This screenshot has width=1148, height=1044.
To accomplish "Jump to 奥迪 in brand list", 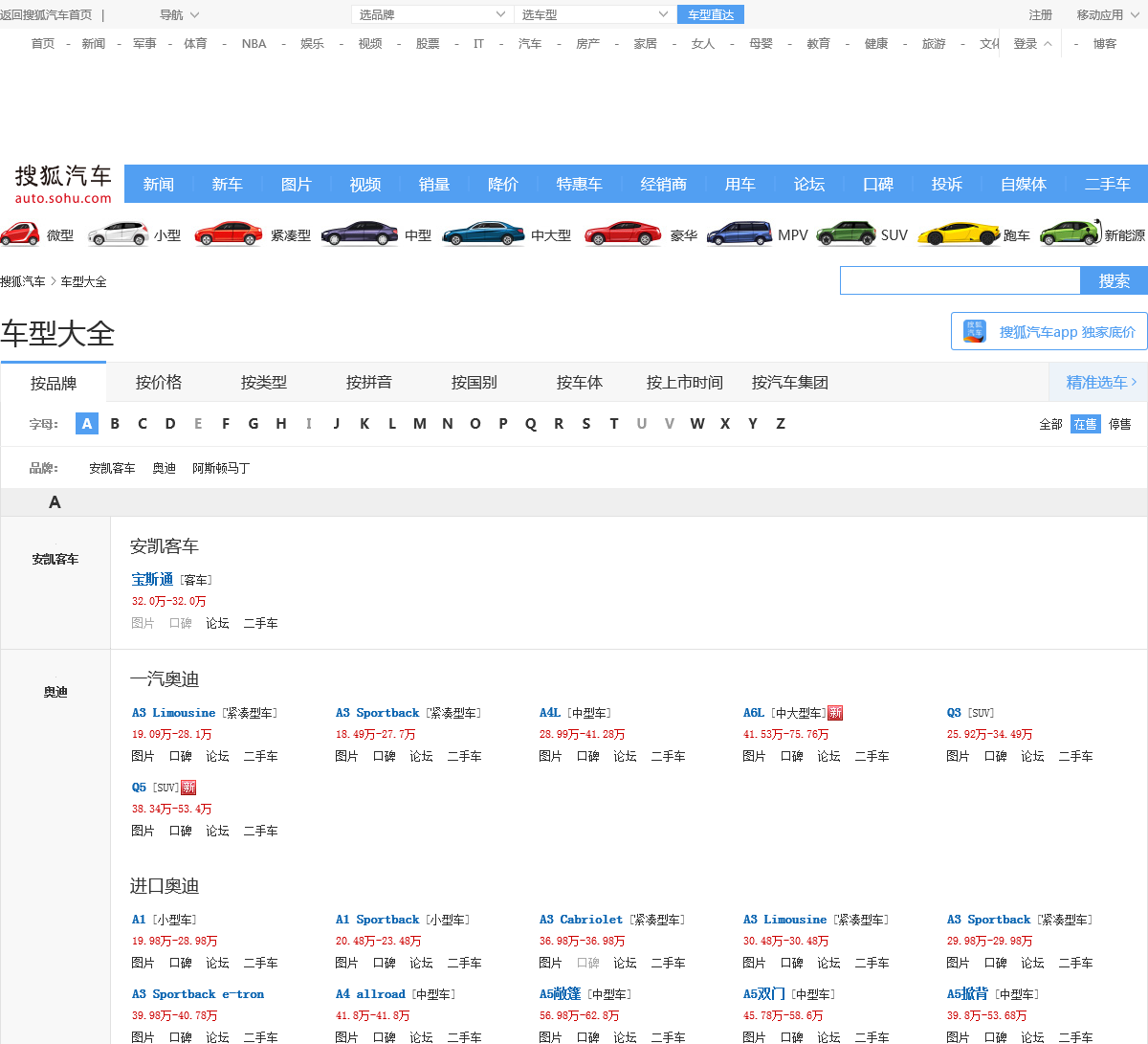I will click(x=165, y=468).
